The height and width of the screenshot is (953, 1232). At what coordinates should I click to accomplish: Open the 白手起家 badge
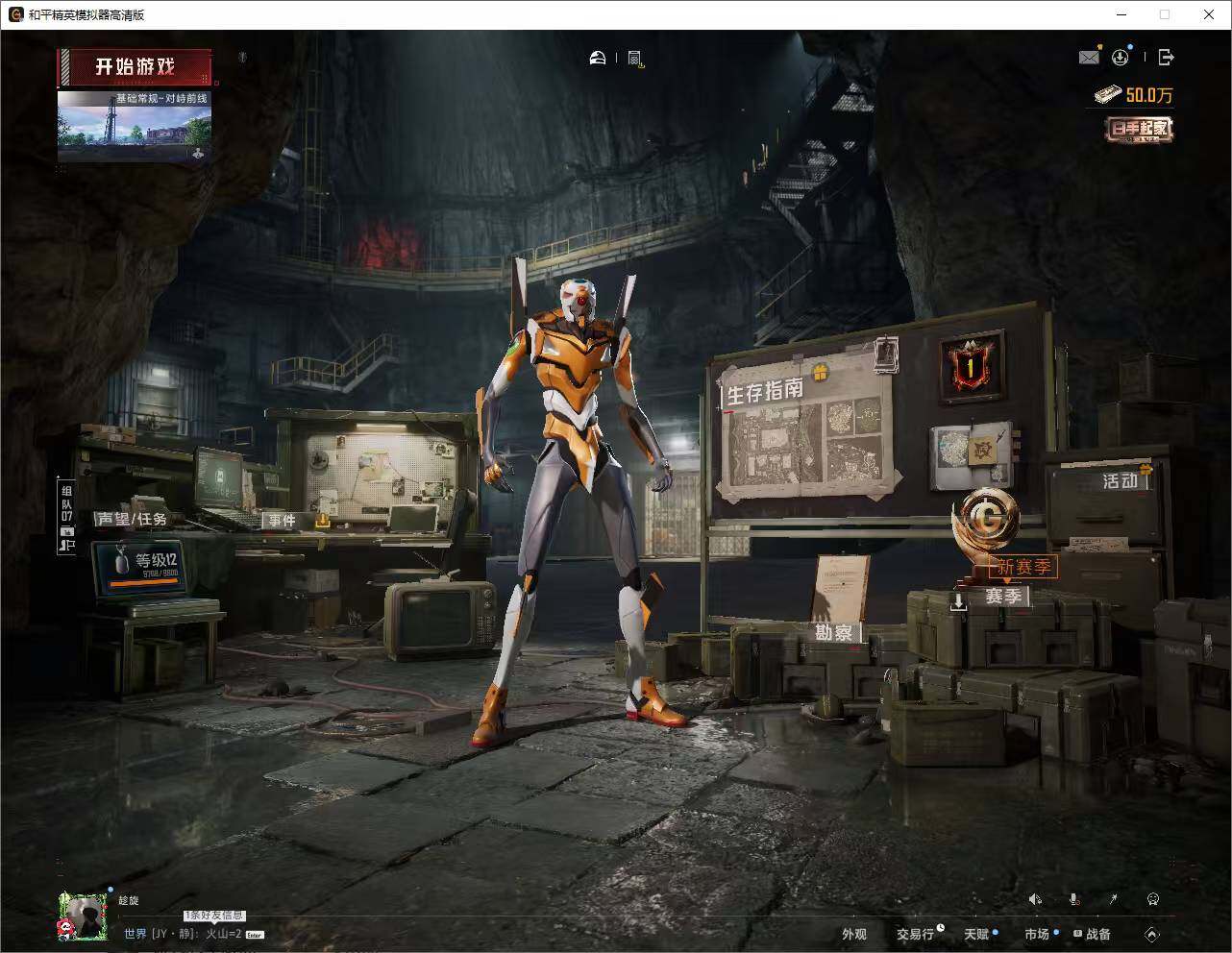pyautogui.click(x=1140, y=129)
